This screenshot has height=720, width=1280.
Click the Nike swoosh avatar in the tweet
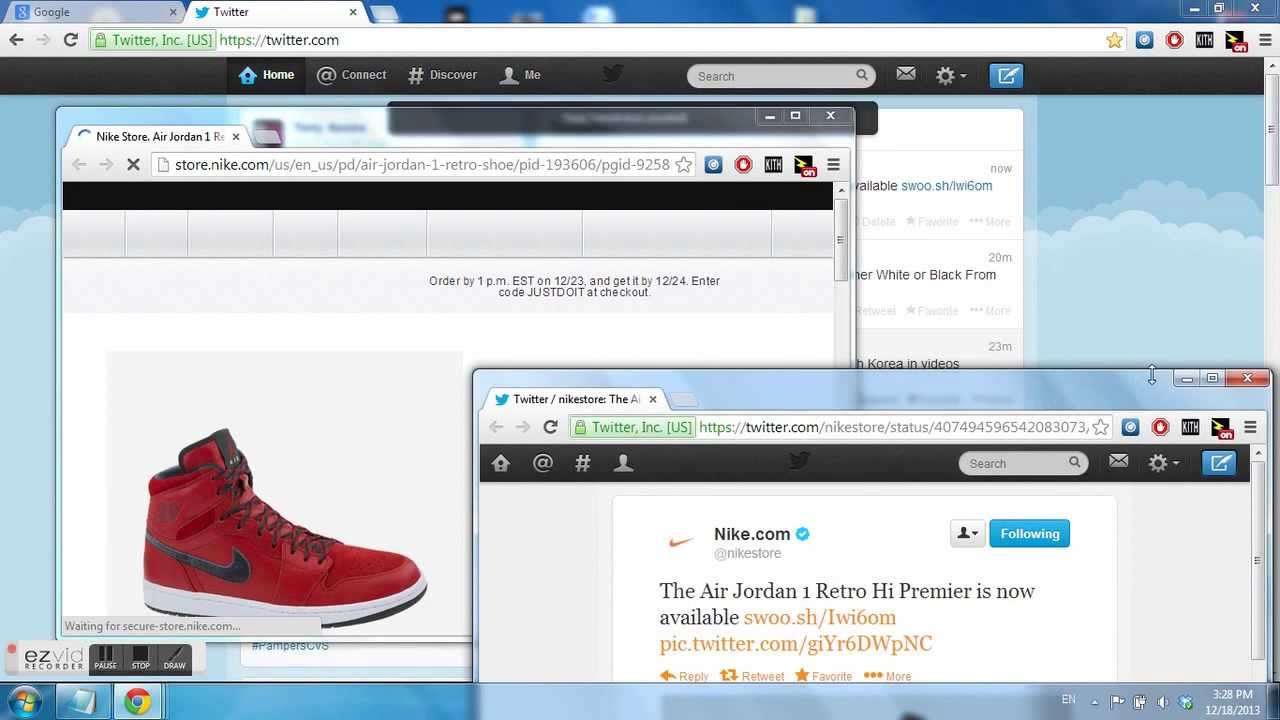pos(680,542)
